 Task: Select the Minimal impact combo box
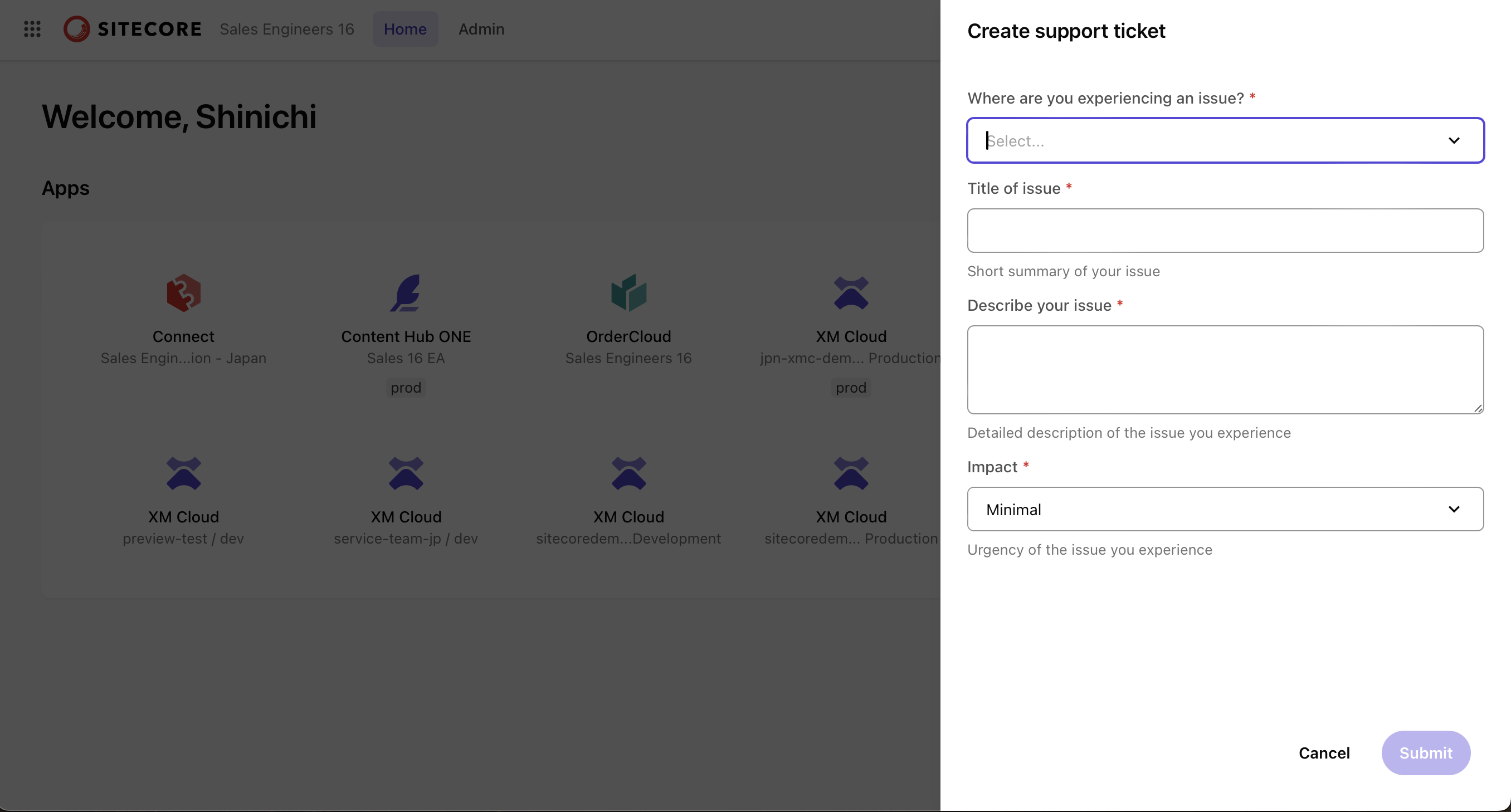click(x=1225, y=509)
